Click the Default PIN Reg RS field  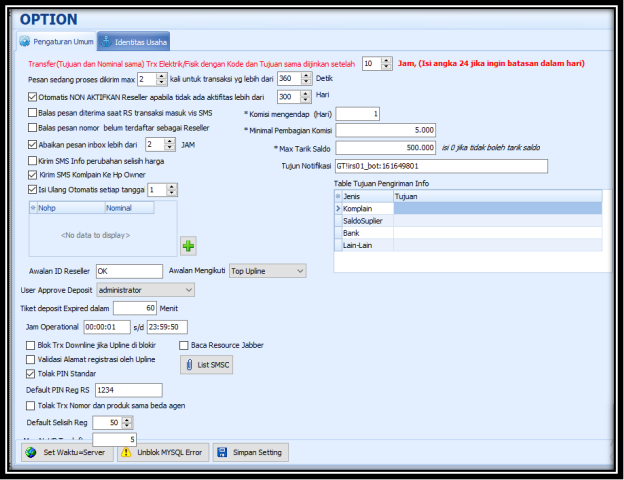127,390
